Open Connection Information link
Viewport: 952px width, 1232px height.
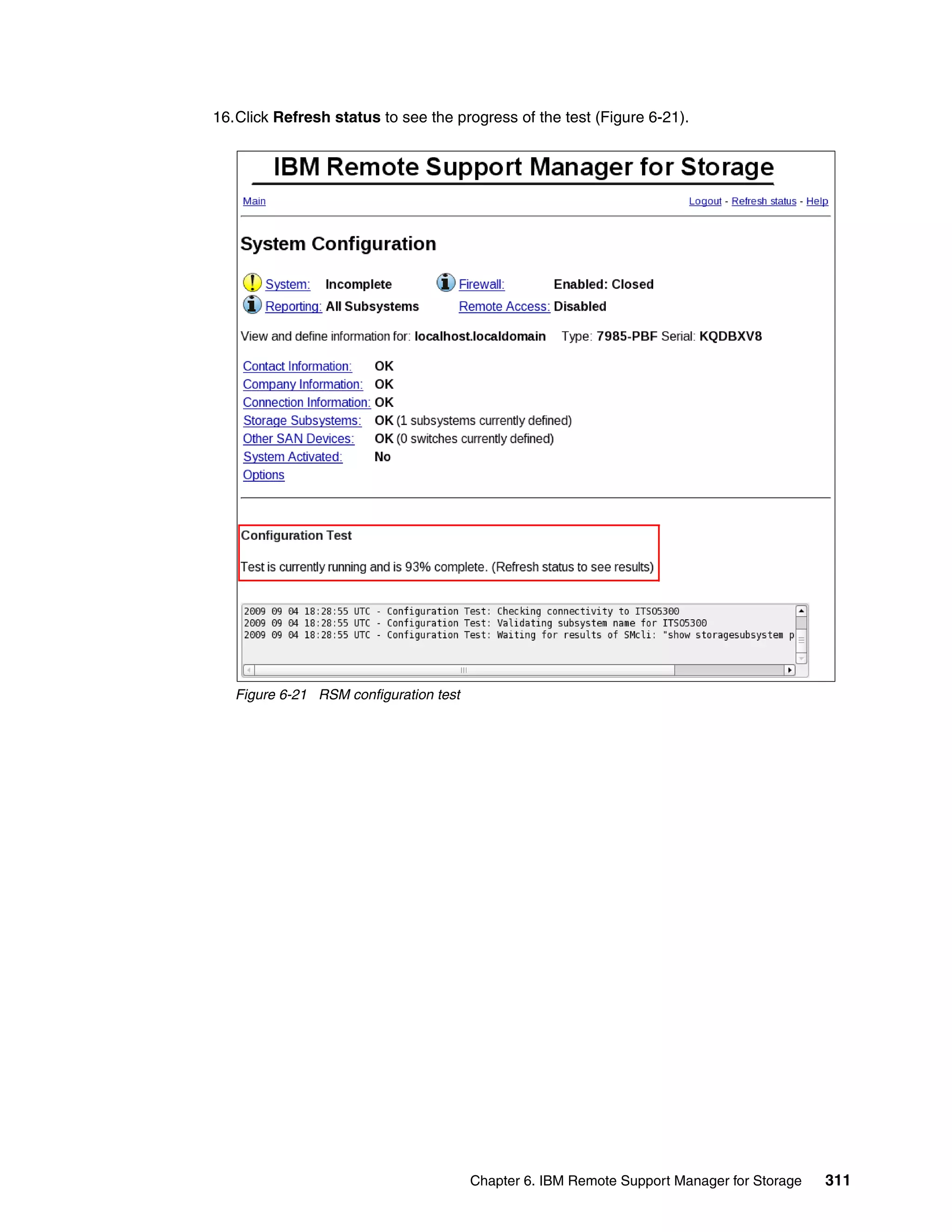point(307,402)
